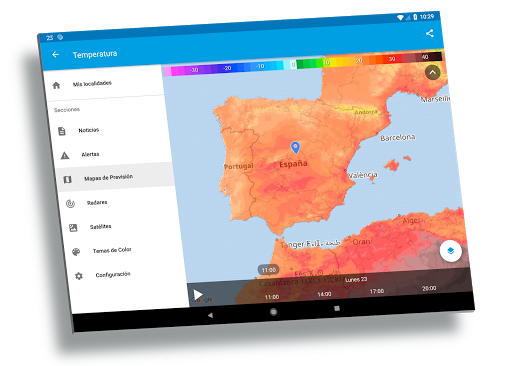Click the Satélites image icon
Screen dimensions: 512x366
[73, 228]
